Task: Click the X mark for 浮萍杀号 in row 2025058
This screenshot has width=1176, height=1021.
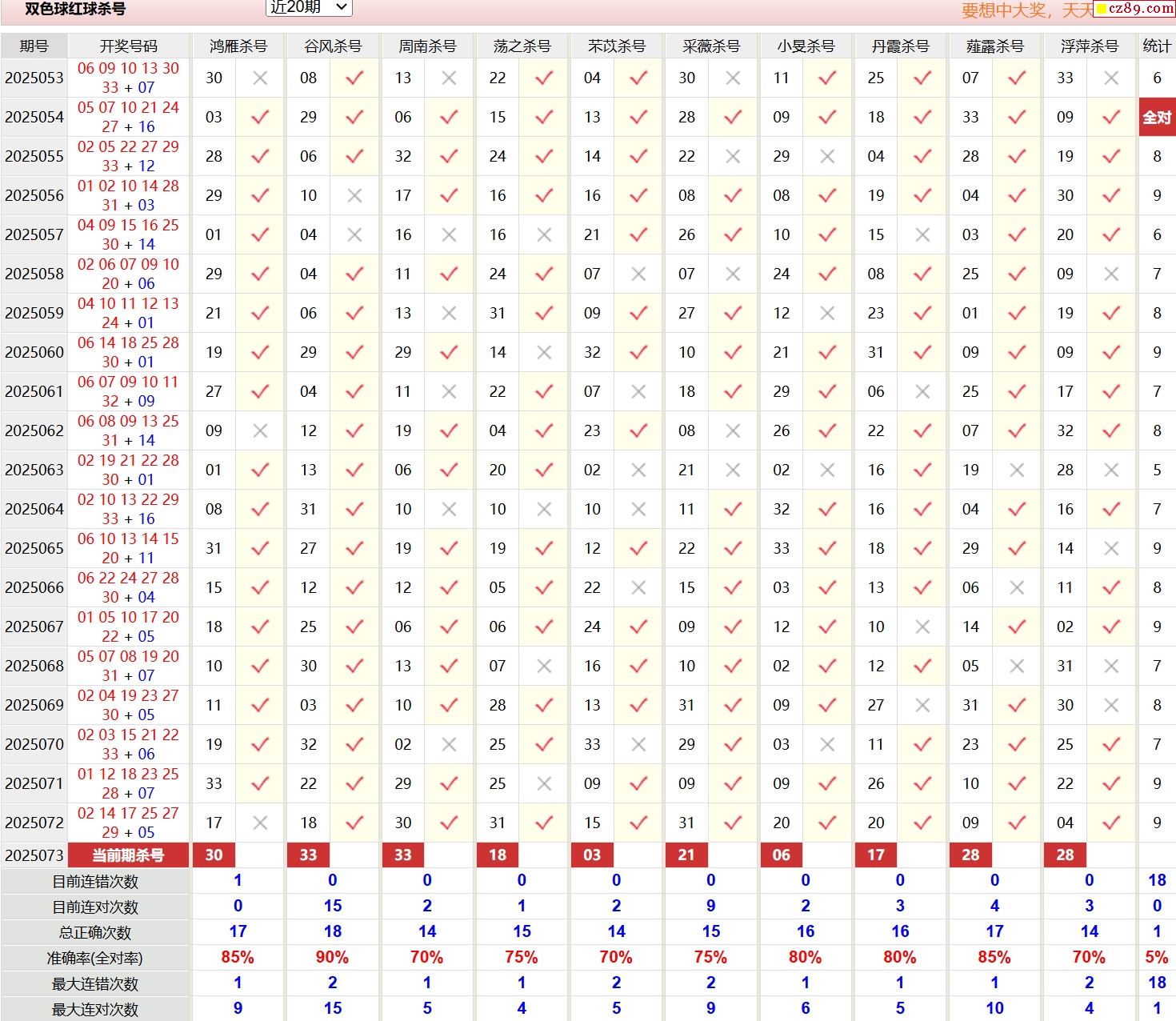Action: click(x=1111, y=274)
